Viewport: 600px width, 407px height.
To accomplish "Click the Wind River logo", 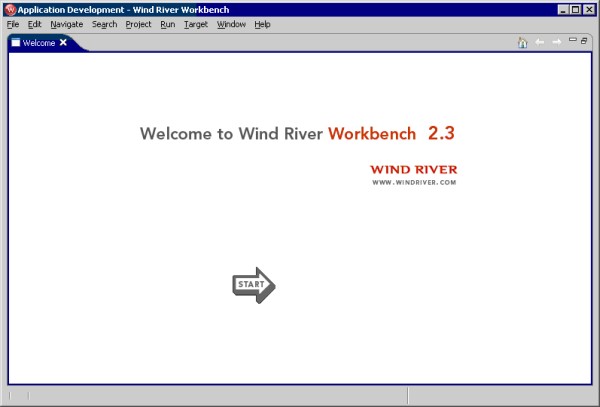I will click(x=413, y=170).
